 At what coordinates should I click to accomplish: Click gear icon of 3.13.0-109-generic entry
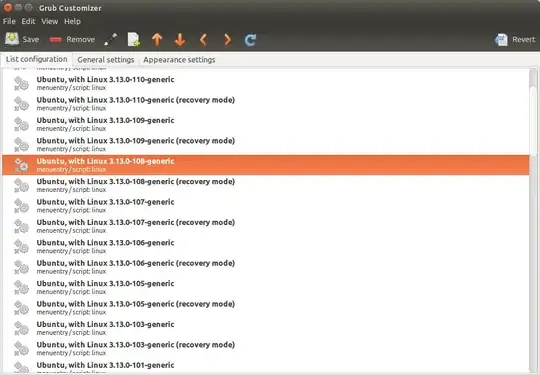21,124
